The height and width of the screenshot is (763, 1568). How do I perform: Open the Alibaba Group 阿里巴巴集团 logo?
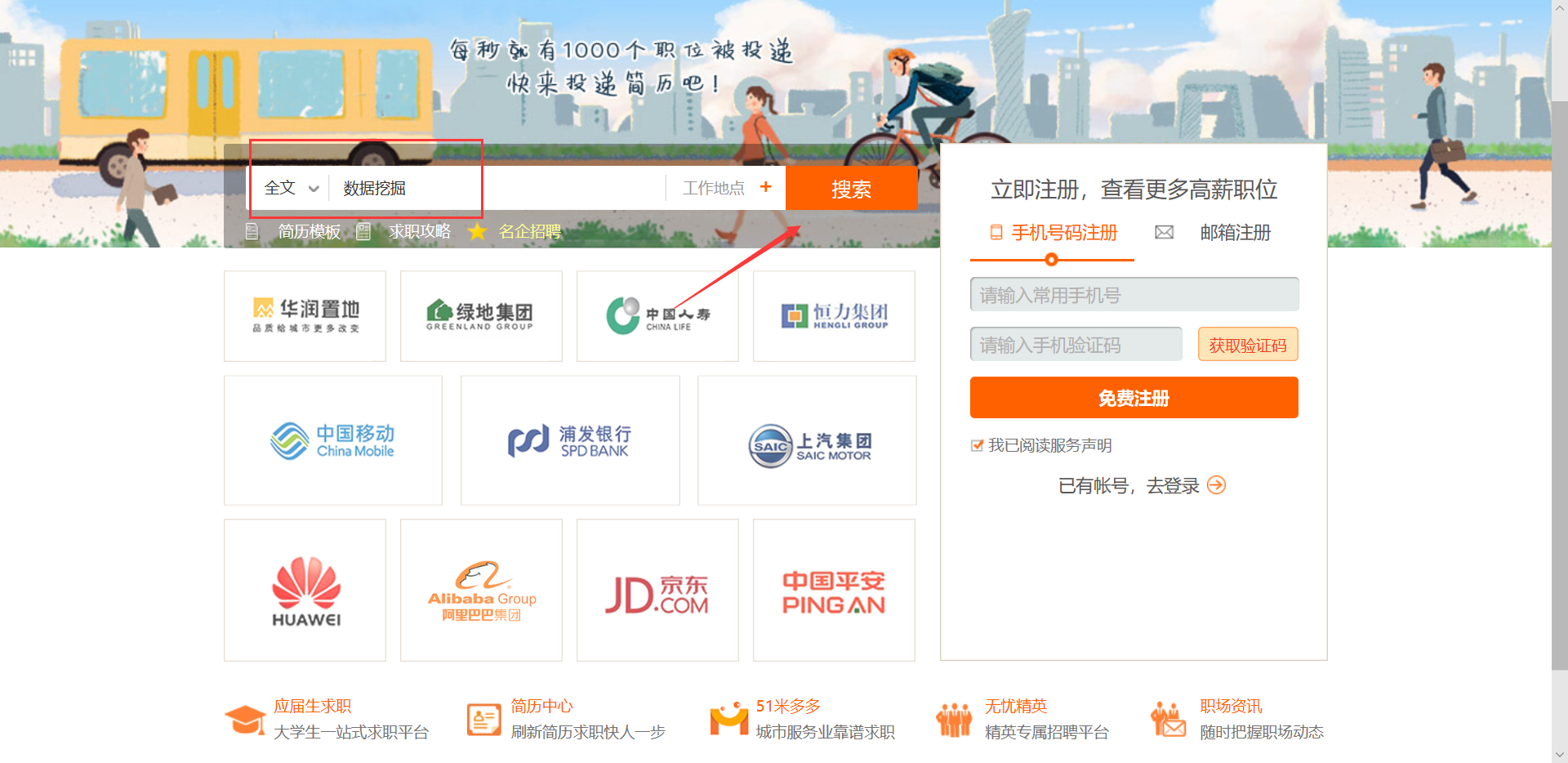click(481, 590)
